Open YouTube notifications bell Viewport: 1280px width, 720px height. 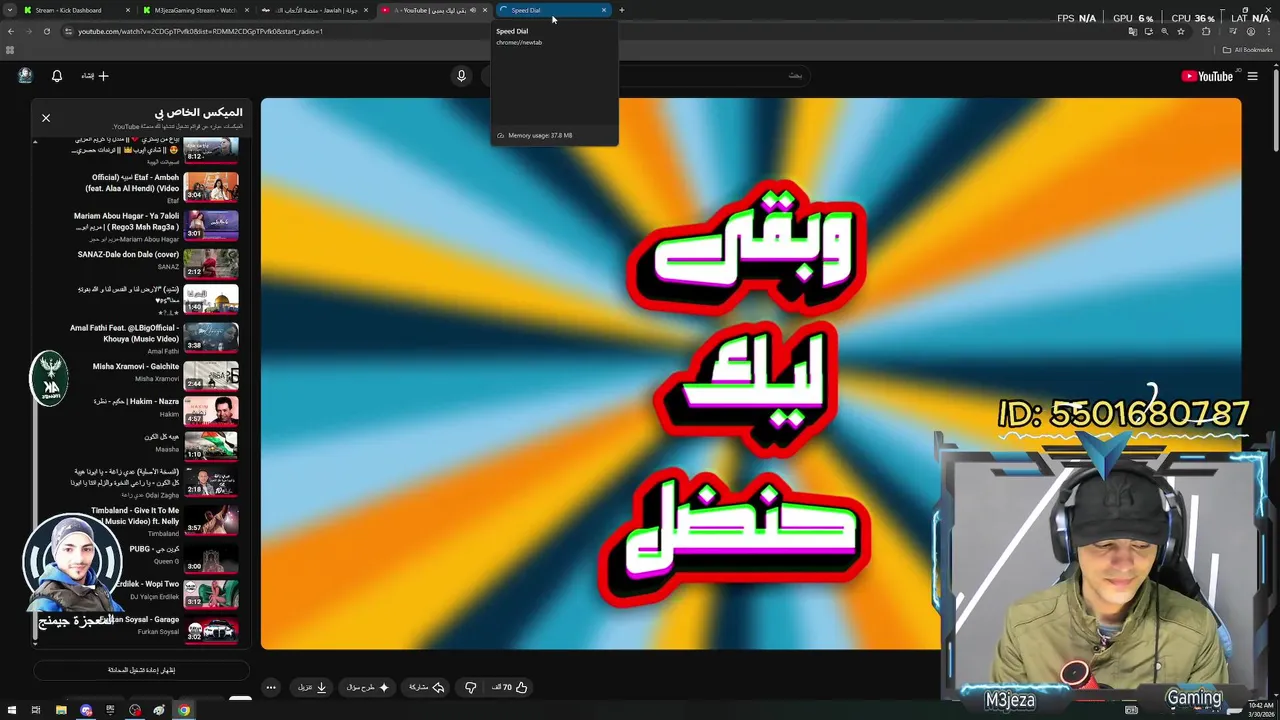[57, 76]
